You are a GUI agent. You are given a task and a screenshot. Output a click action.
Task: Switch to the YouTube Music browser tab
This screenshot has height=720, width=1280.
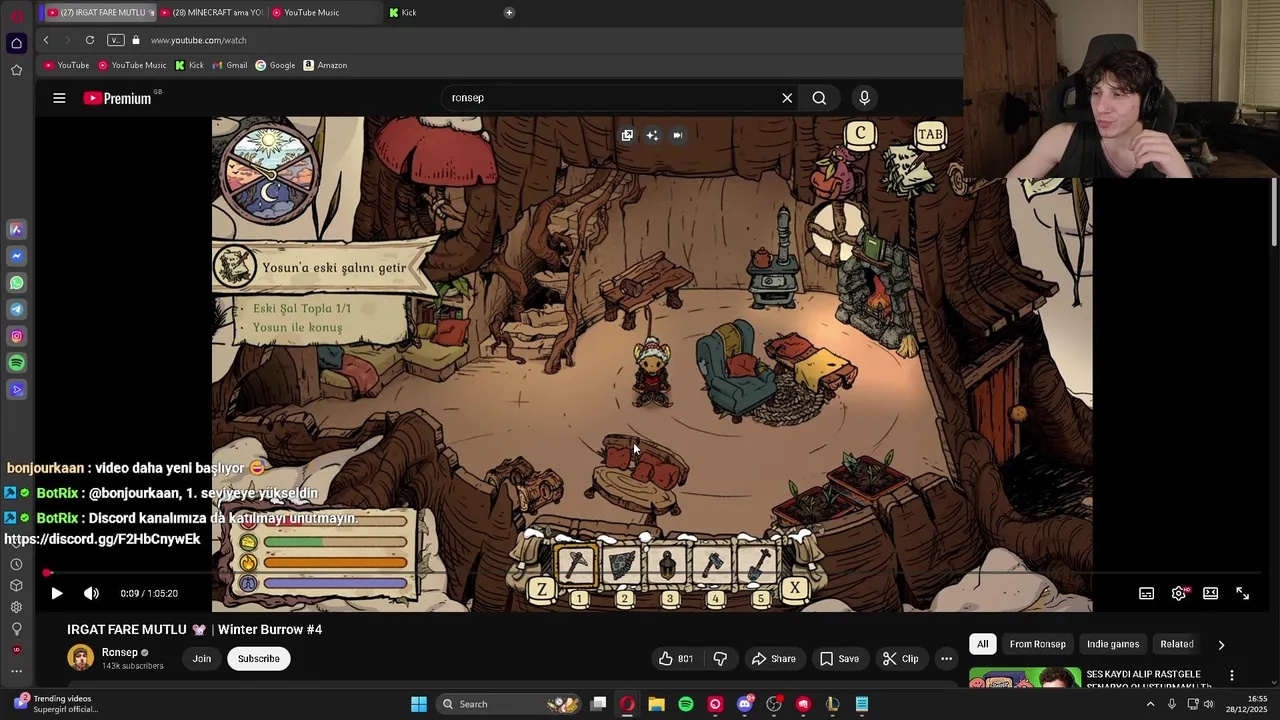(x=323, y=12)
